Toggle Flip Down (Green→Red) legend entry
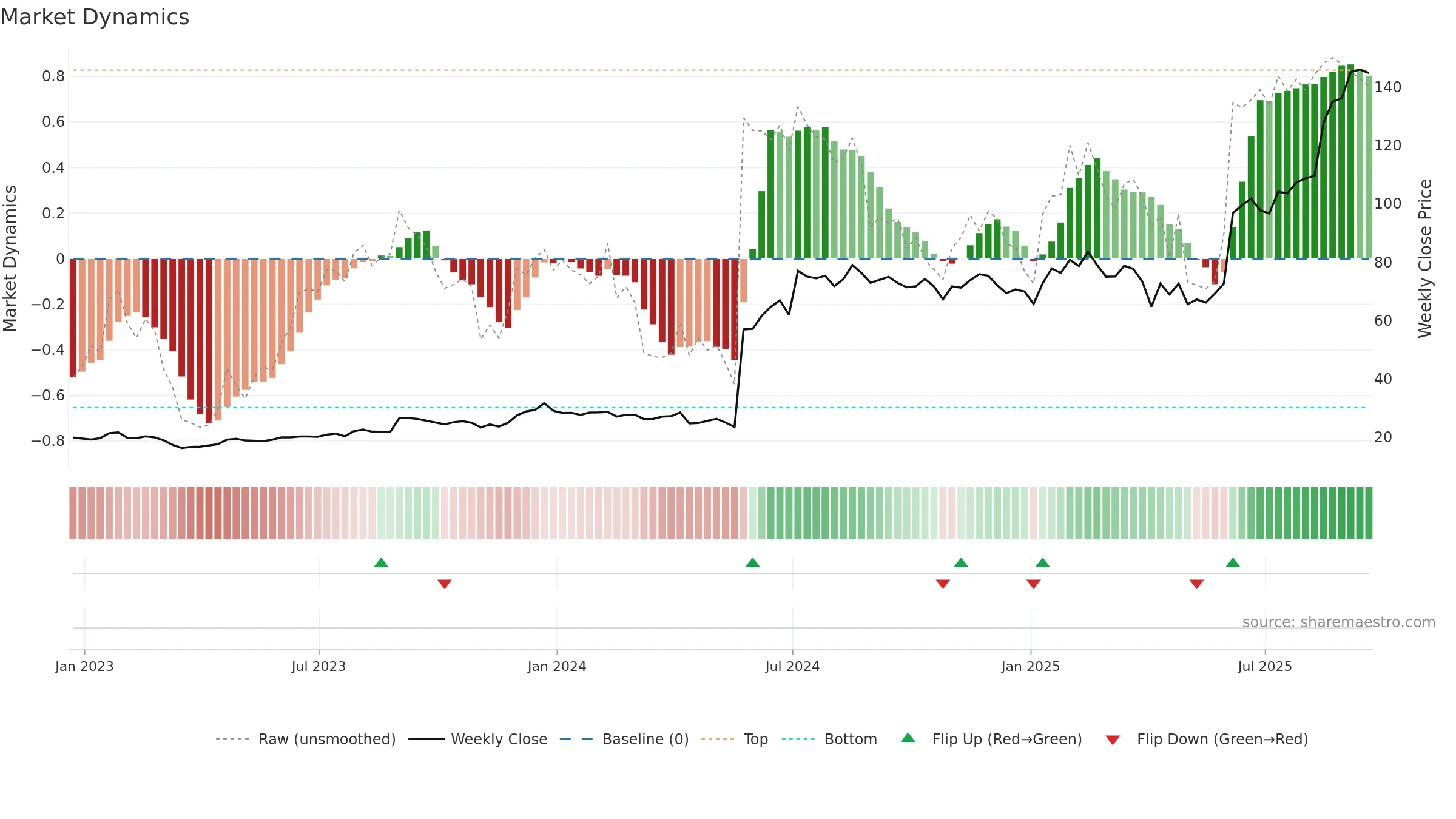Viewport: 1456px width, 819px height. (x=1206, y=739)
